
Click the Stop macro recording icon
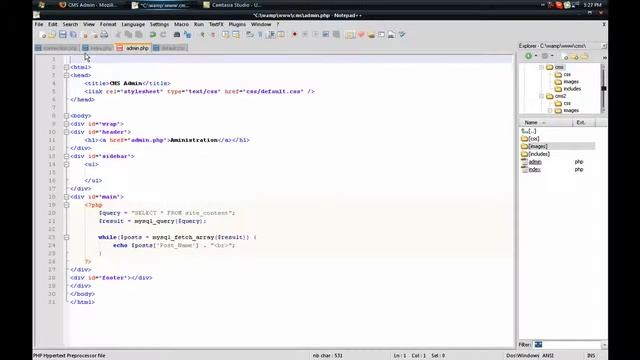304,35
